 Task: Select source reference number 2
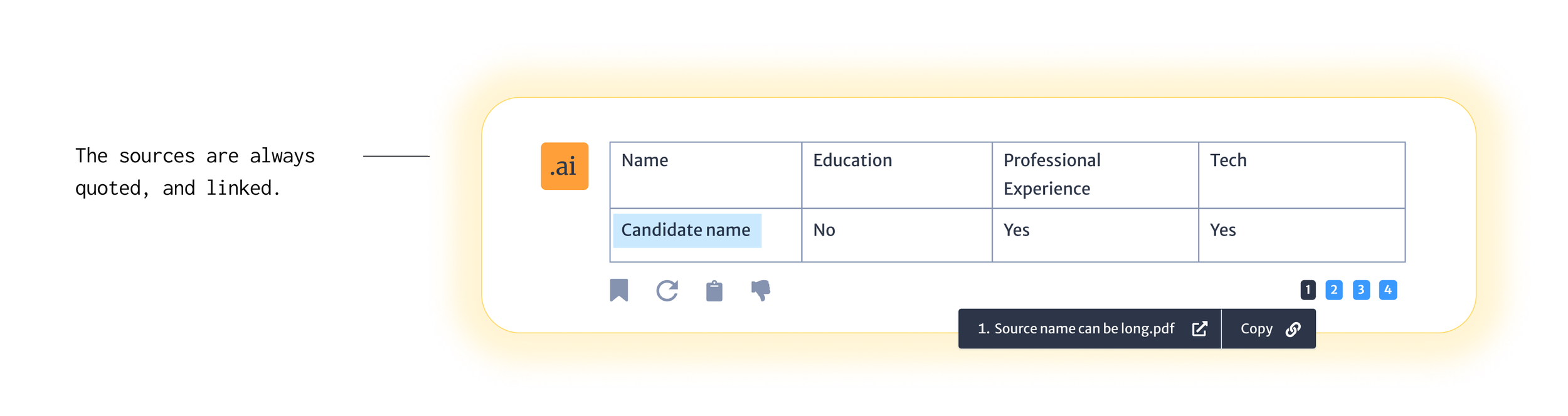click(x=1334, y=290)
